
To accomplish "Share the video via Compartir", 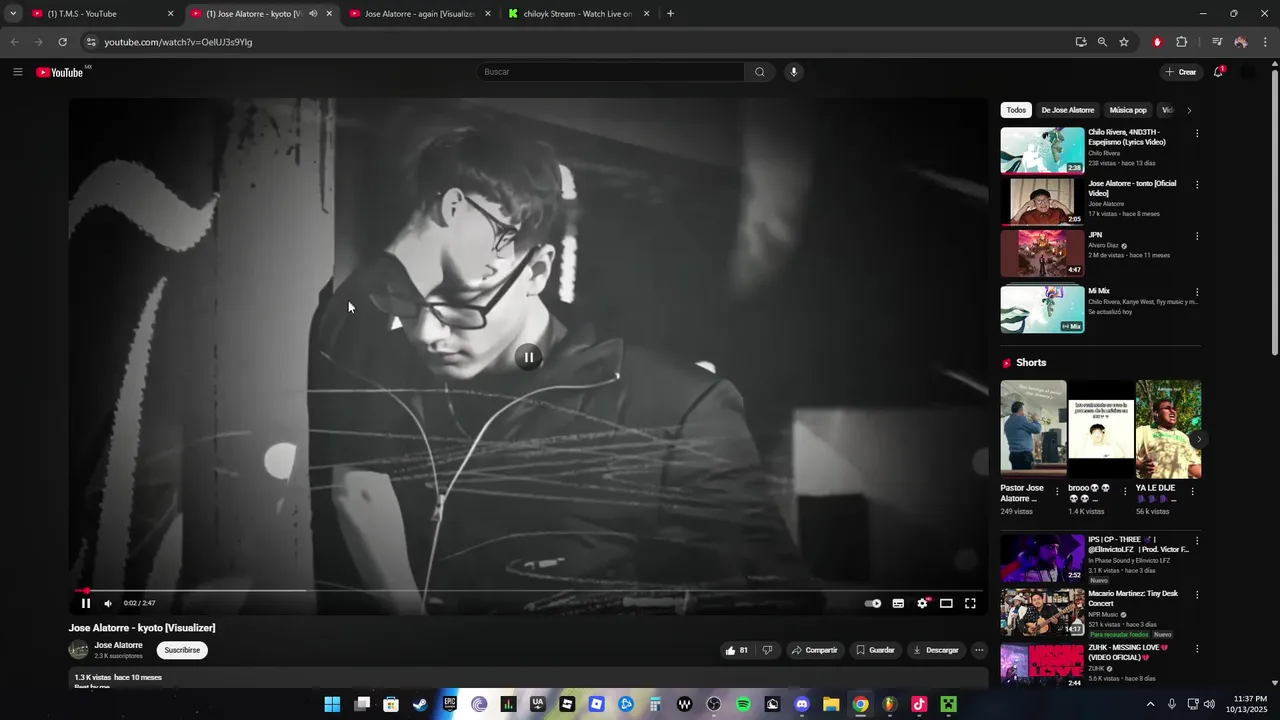I will point(815,650).
